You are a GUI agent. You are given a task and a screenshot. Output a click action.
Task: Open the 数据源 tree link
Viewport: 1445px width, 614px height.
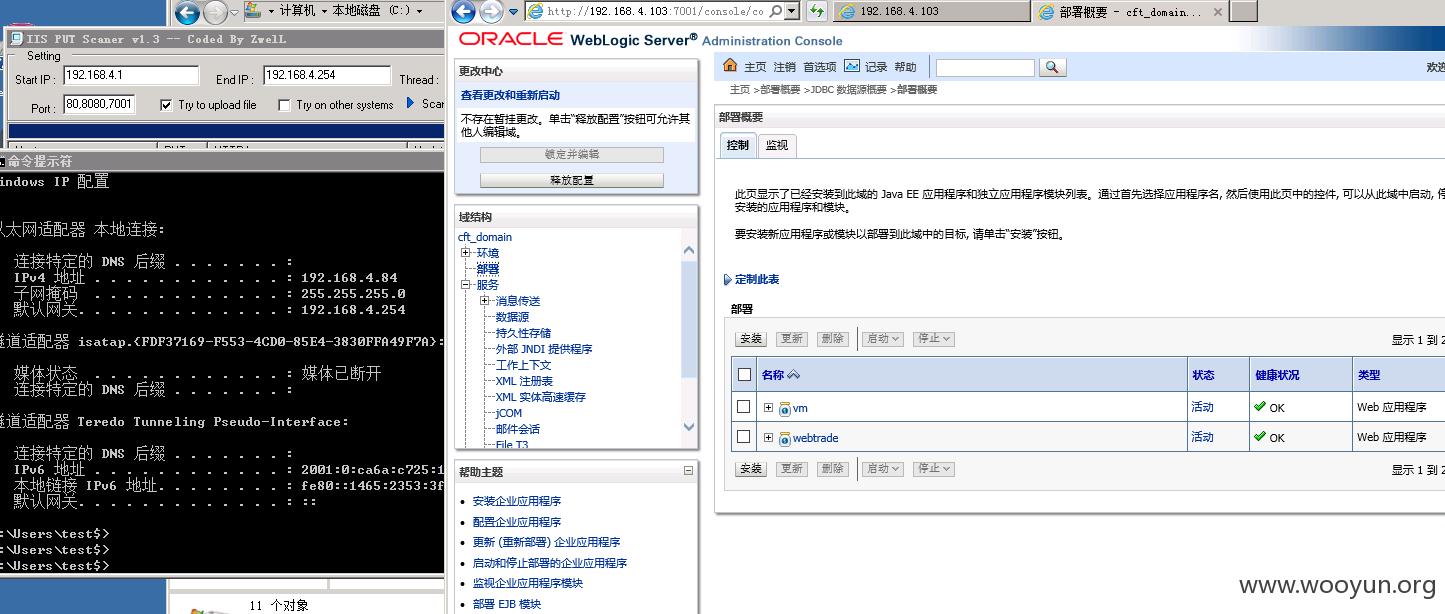pos(512,317)
